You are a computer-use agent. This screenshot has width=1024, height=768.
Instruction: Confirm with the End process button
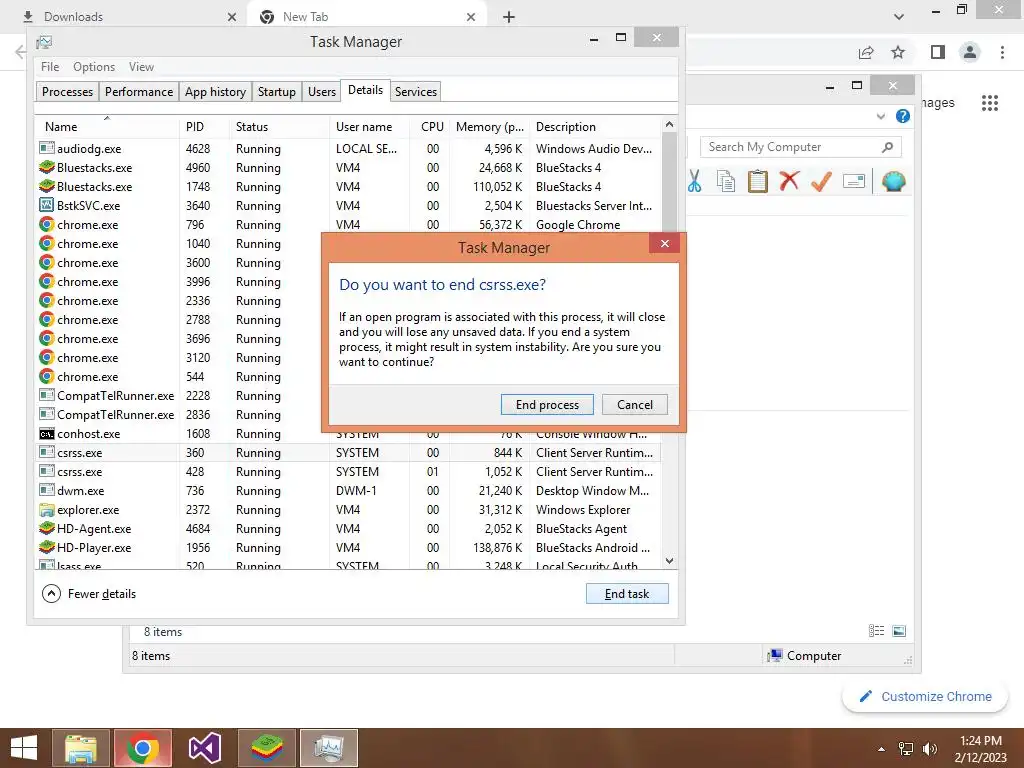click(547, 404)
